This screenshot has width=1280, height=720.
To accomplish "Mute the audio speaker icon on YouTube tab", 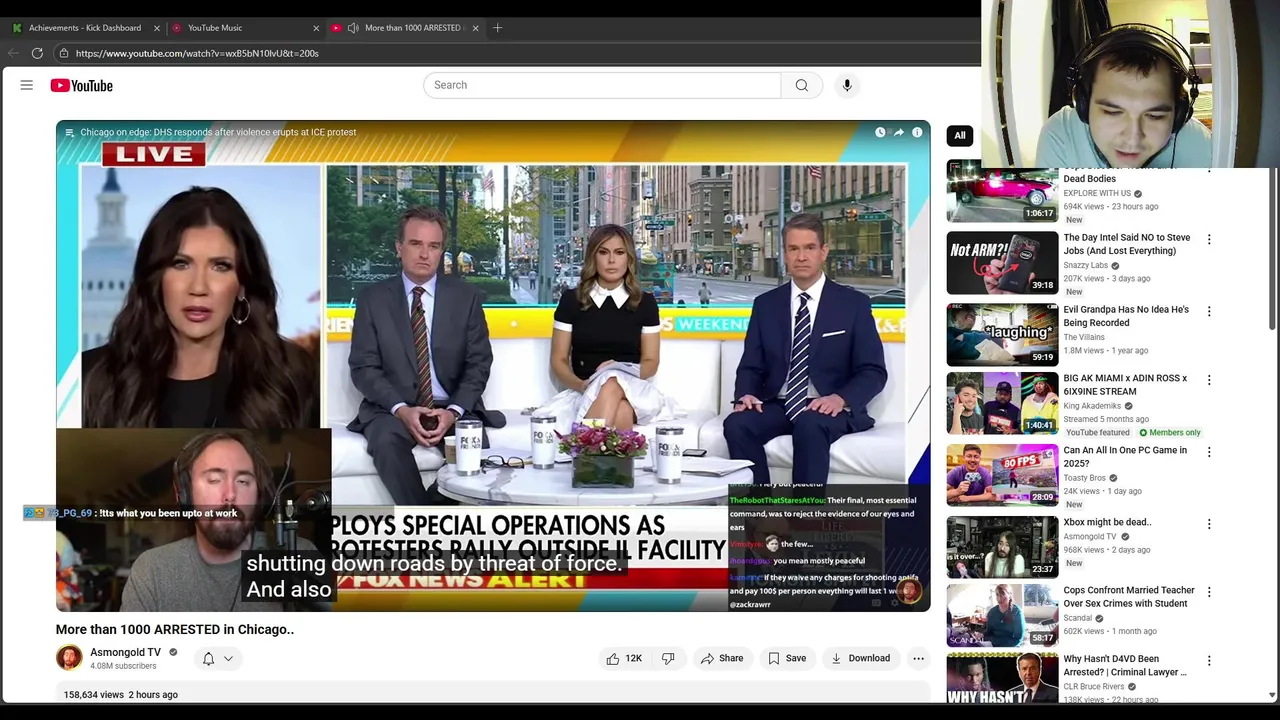I will [x=353, y=28].
